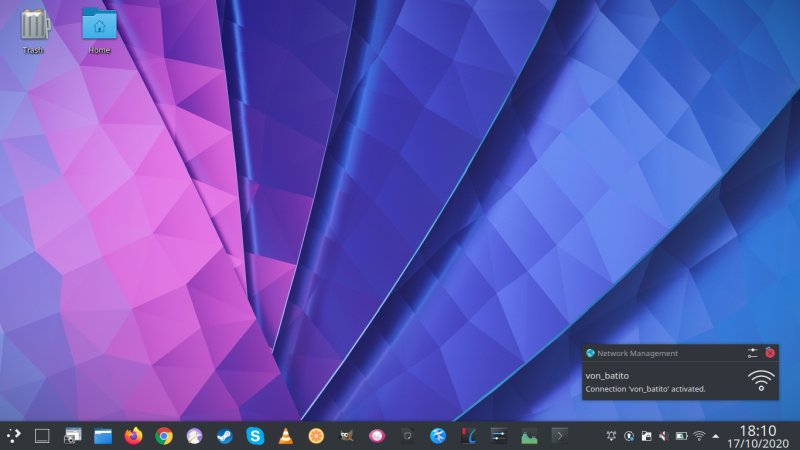Click the Wi-Fi icon in notification
Screen dimensions: 800x450
click(761, 381)
